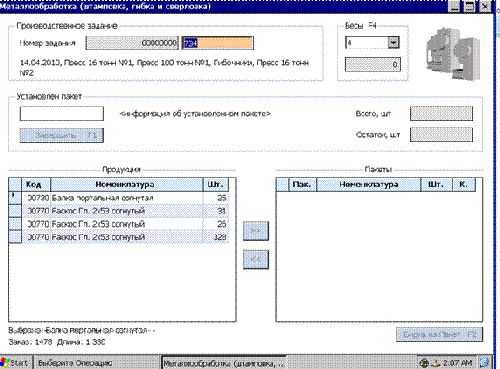
Task: Click the orange task number input field
Action: [218, 43]
